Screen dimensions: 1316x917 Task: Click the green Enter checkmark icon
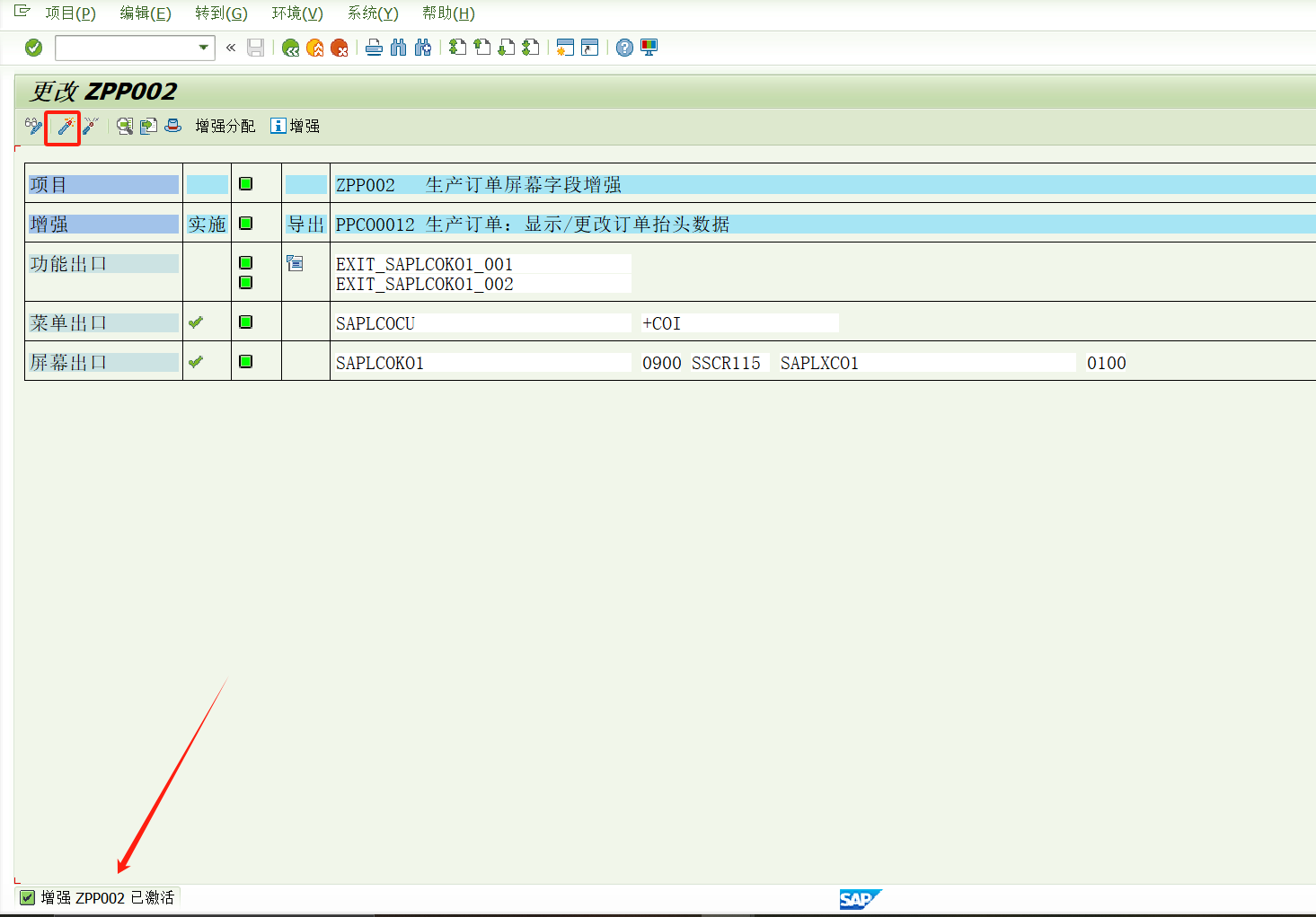click(x=34, y=48)
